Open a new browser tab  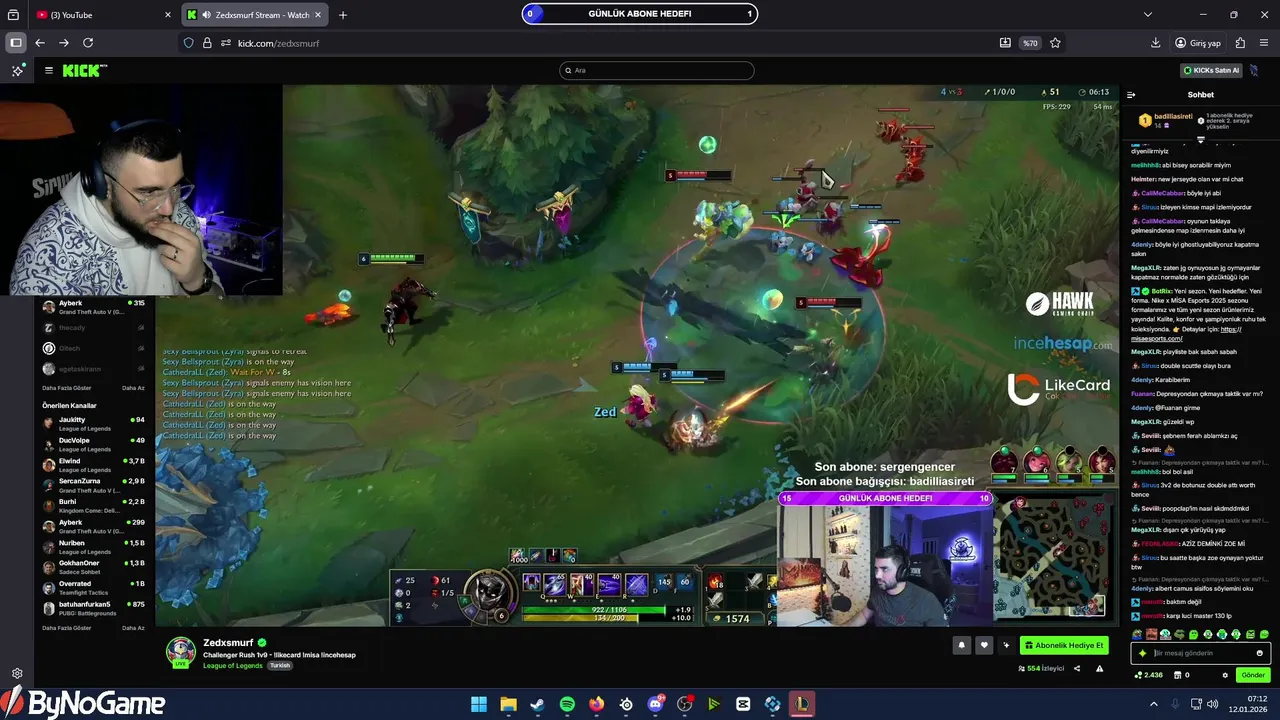(343, 15)
